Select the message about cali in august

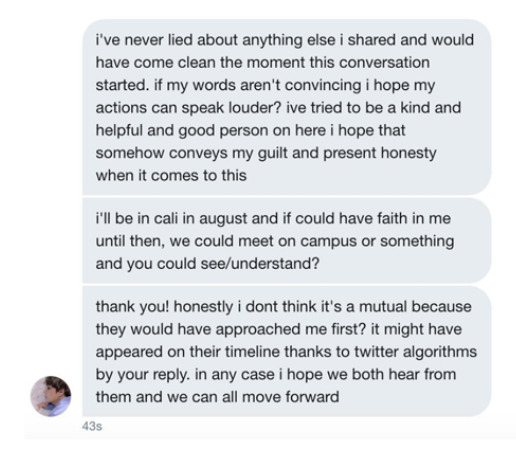tap(287, 241)
